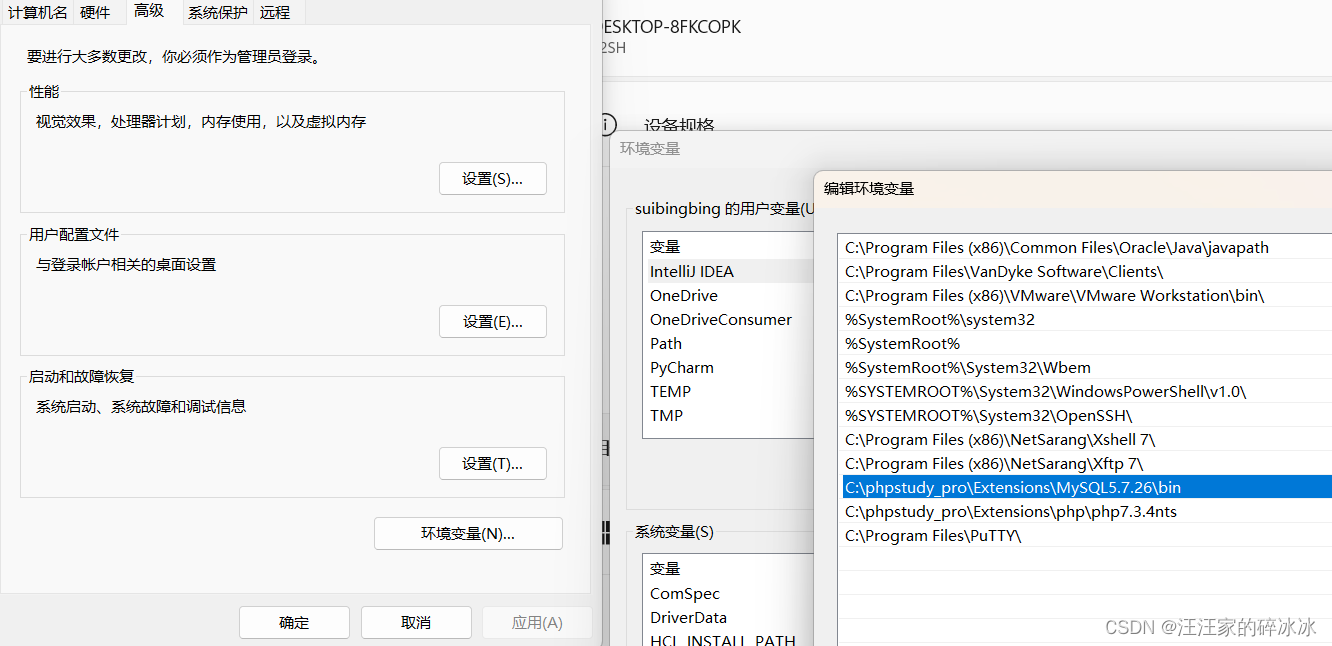
Task: Select TEMP user variable row
Action: point(729,391)
